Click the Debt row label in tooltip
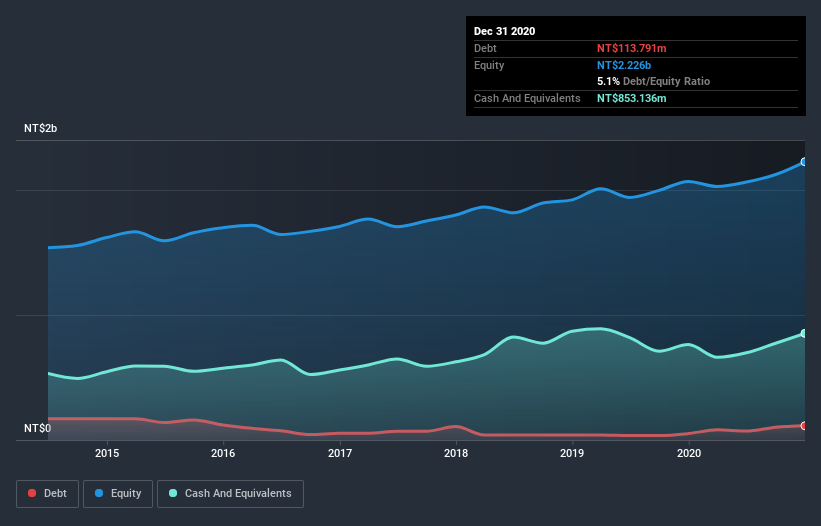Screen dimensions: 821x526 point(485,48)
